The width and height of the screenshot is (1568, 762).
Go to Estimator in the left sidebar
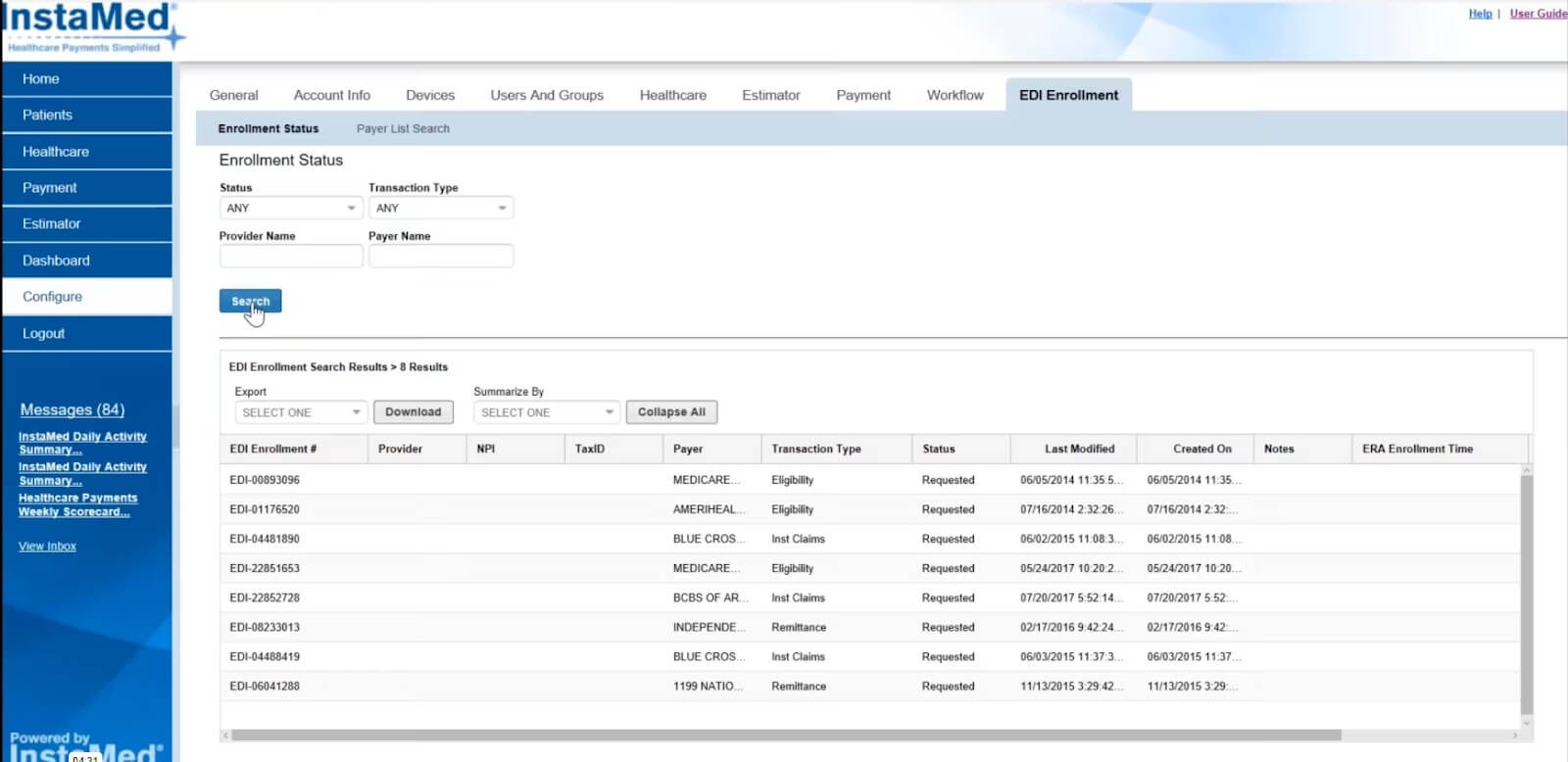86,224
